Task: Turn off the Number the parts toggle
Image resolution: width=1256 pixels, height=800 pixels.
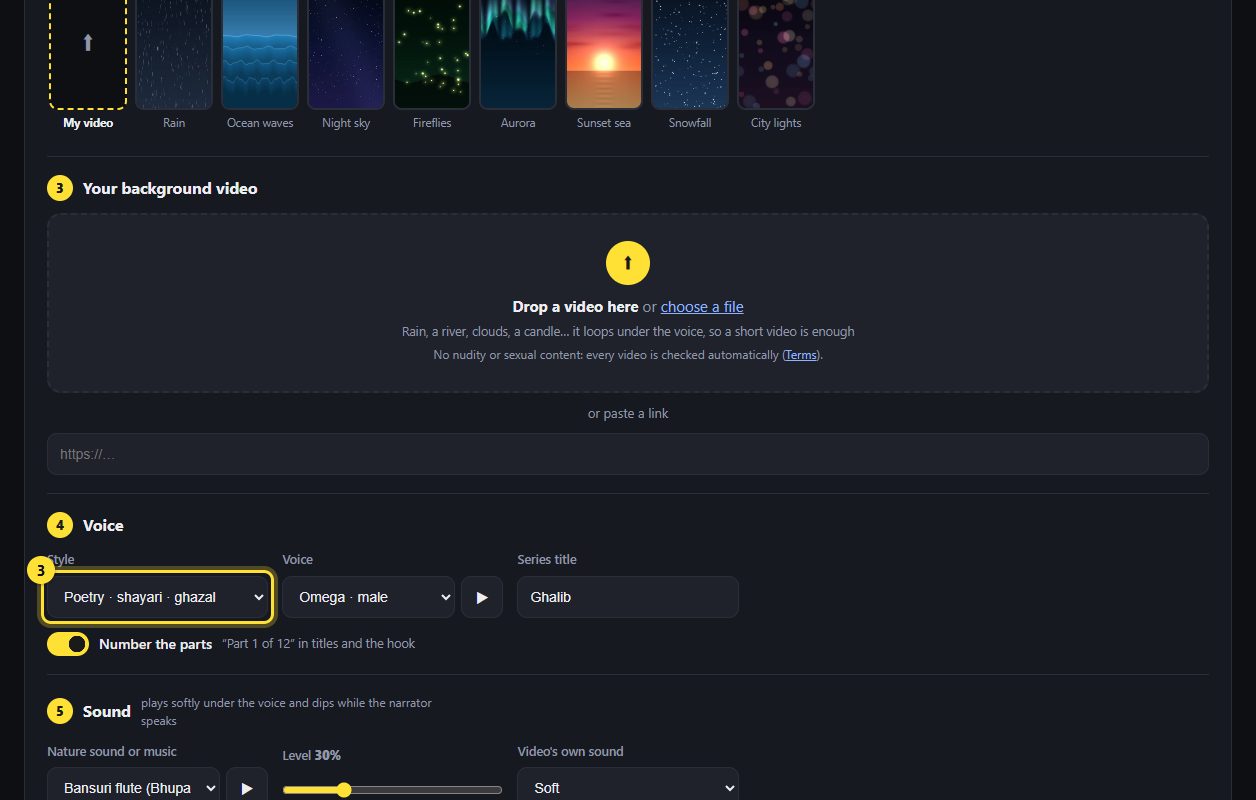Action: [x=68, y=644]
